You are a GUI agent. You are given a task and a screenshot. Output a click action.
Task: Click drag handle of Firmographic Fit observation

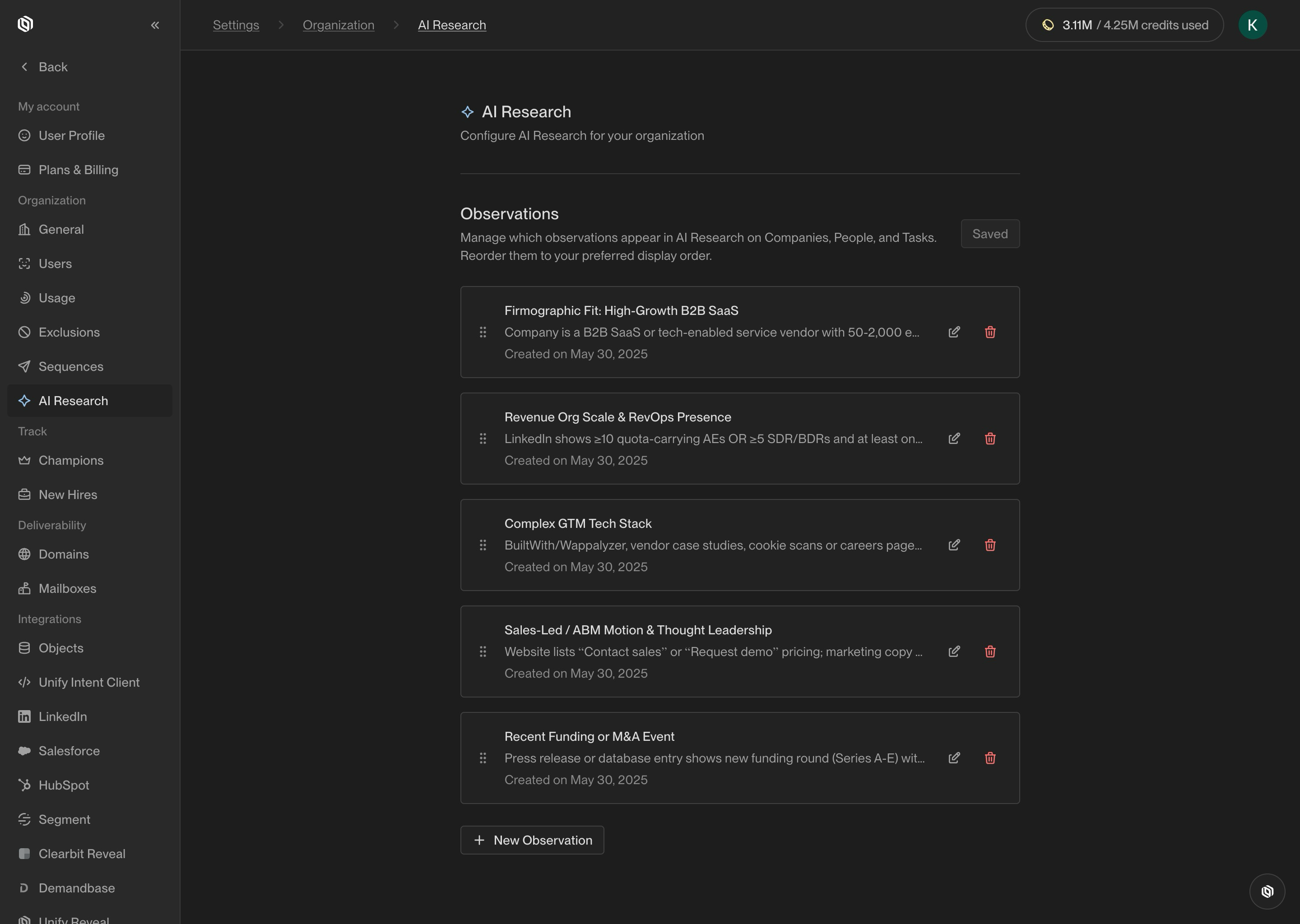coord(483,332)
